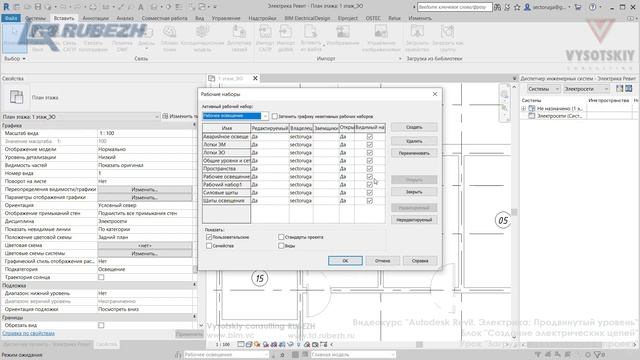Enable the Семейства show checkbox
This screenshot has height=360, width=640.
click(x=209, y=246)
